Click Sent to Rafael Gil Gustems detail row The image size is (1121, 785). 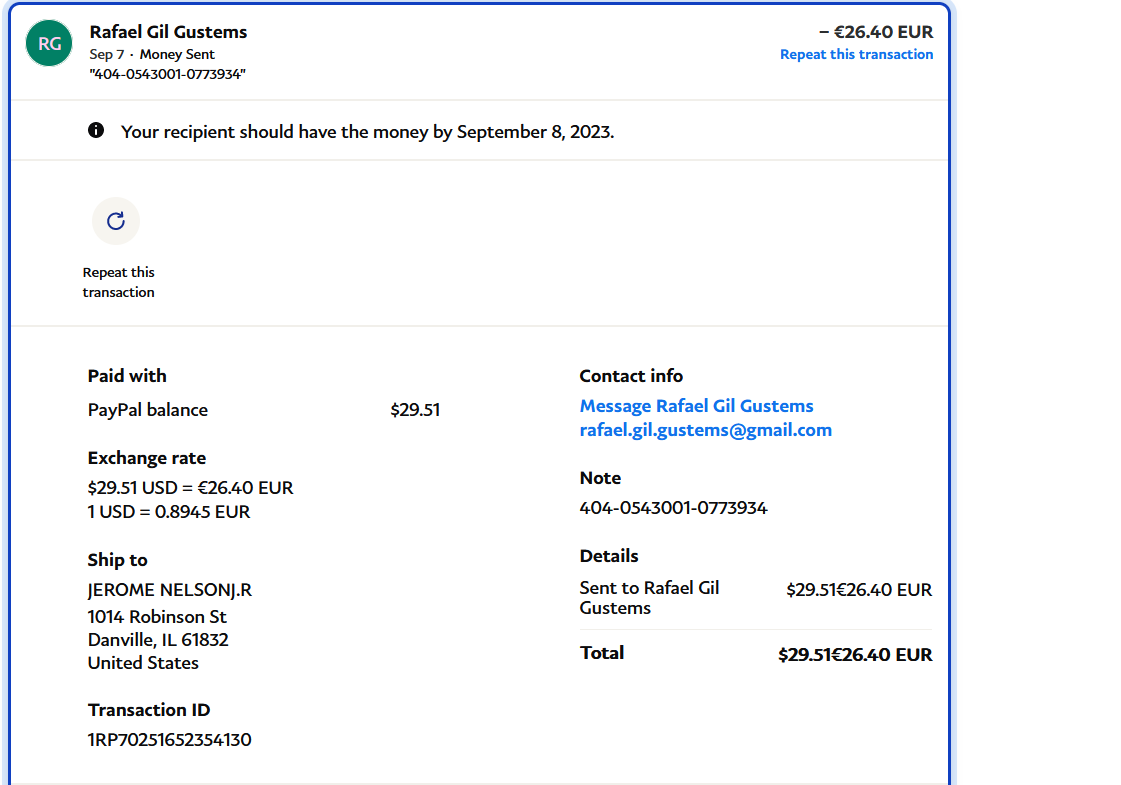pos(649,598)
